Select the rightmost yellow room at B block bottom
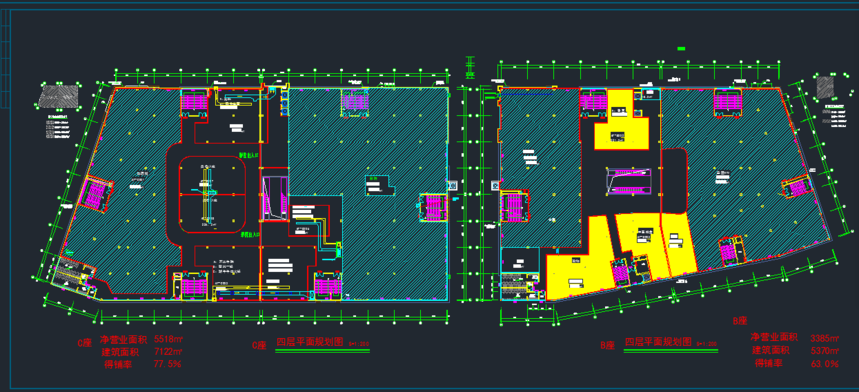 pyautogui.click(x=678, y=244)
